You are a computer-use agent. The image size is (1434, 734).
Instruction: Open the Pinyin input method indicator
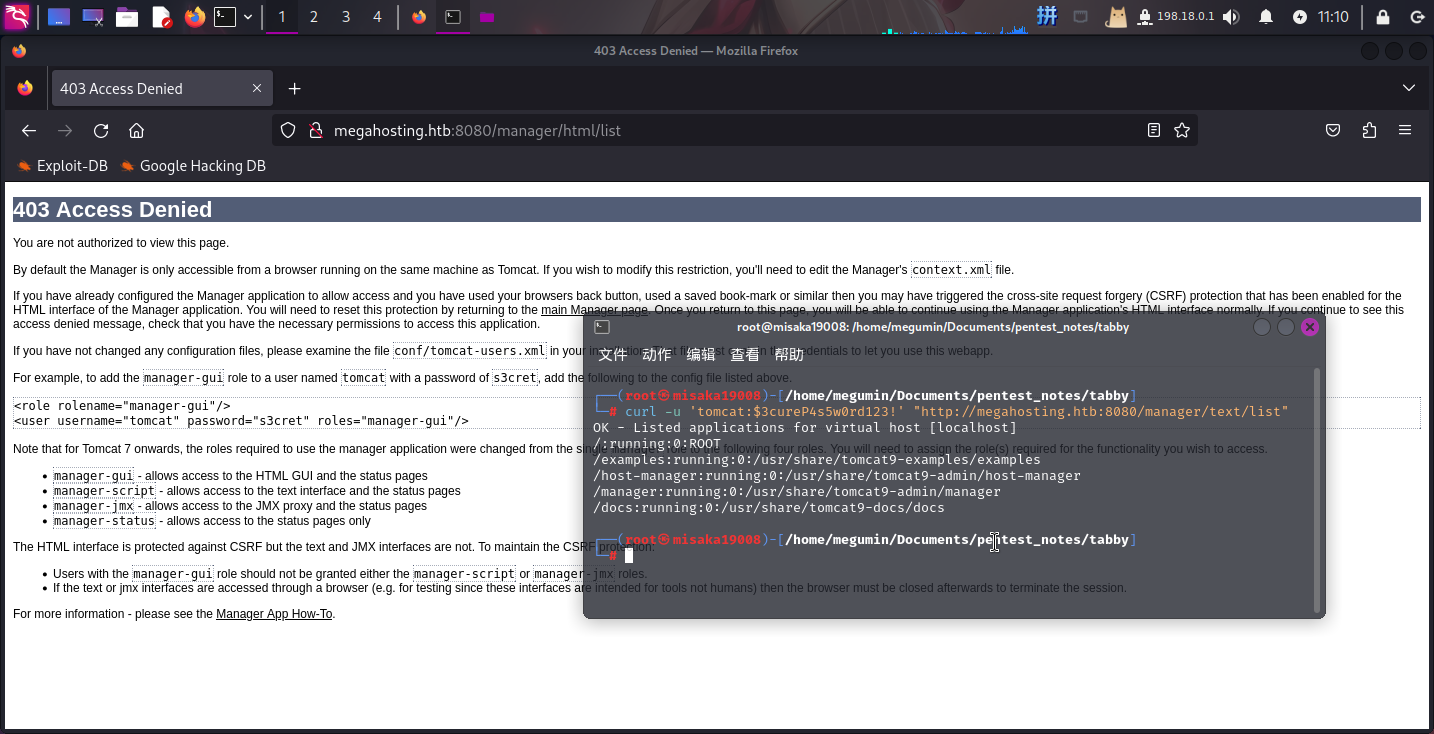click(1047, 16)
